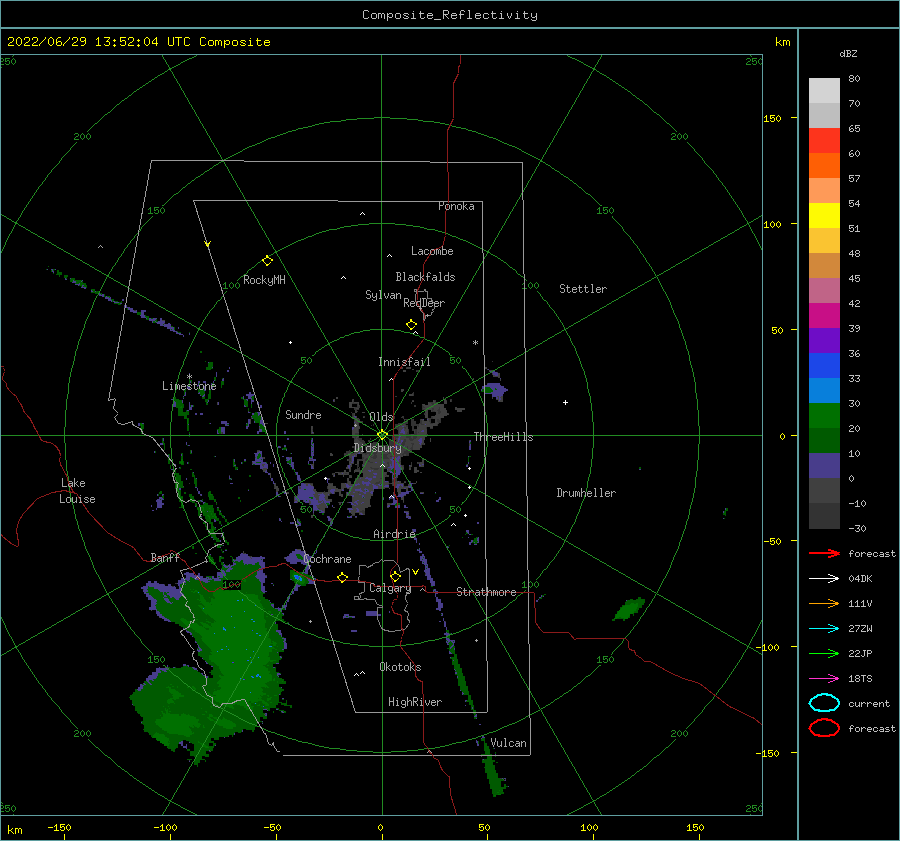Click the red forecast arrow legend icon
This screenshot has width=900, height=841.
[x=824, y=553]
